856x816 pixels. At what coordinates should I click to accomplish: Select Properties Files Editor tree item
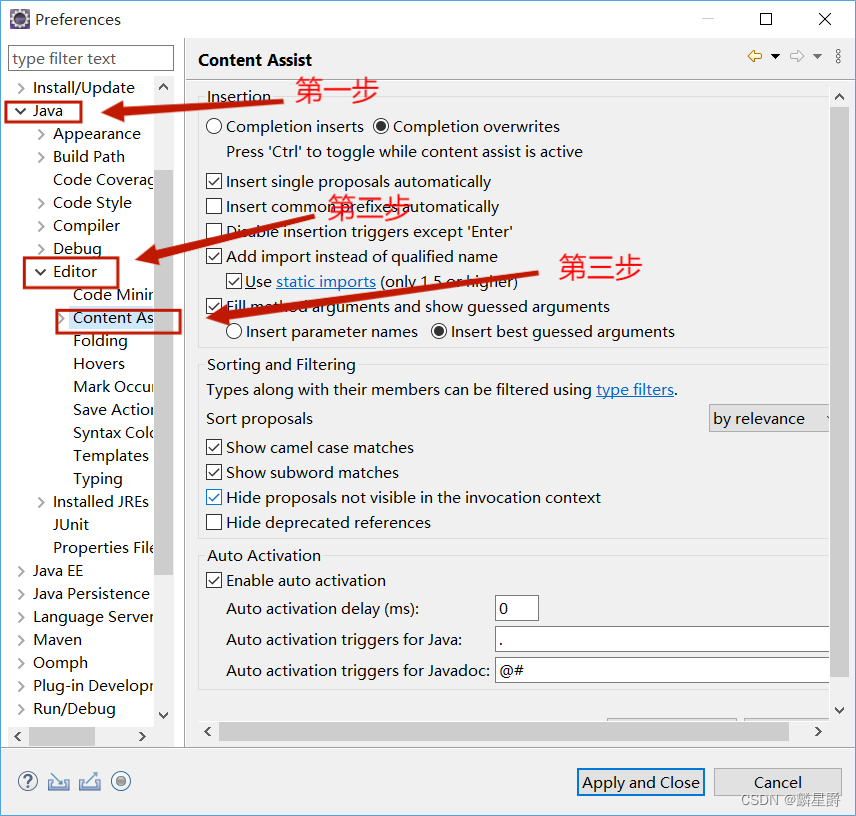(x=103, y=547)
